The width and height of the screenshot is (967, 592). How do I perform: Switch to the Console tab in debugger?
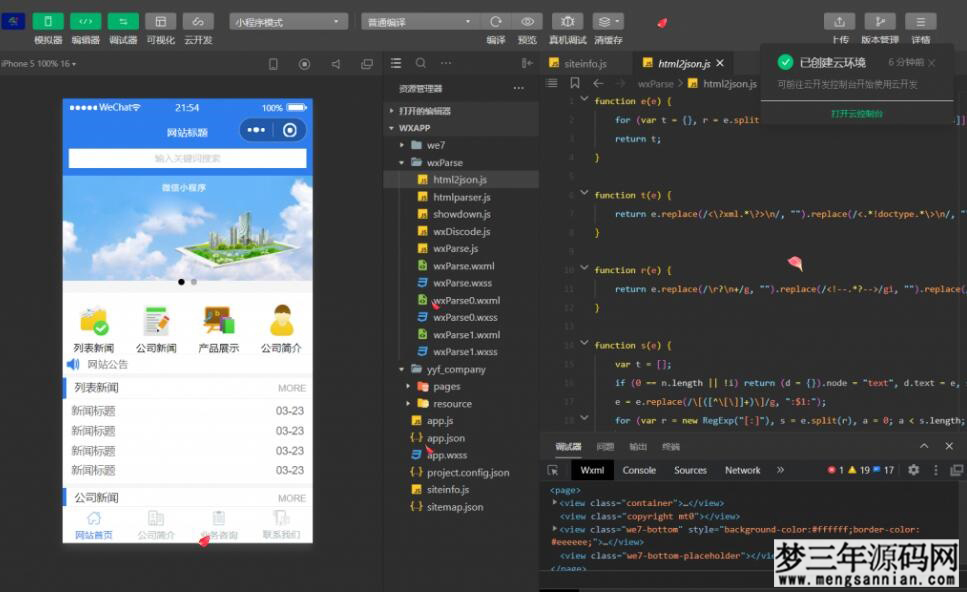[639, 470]
